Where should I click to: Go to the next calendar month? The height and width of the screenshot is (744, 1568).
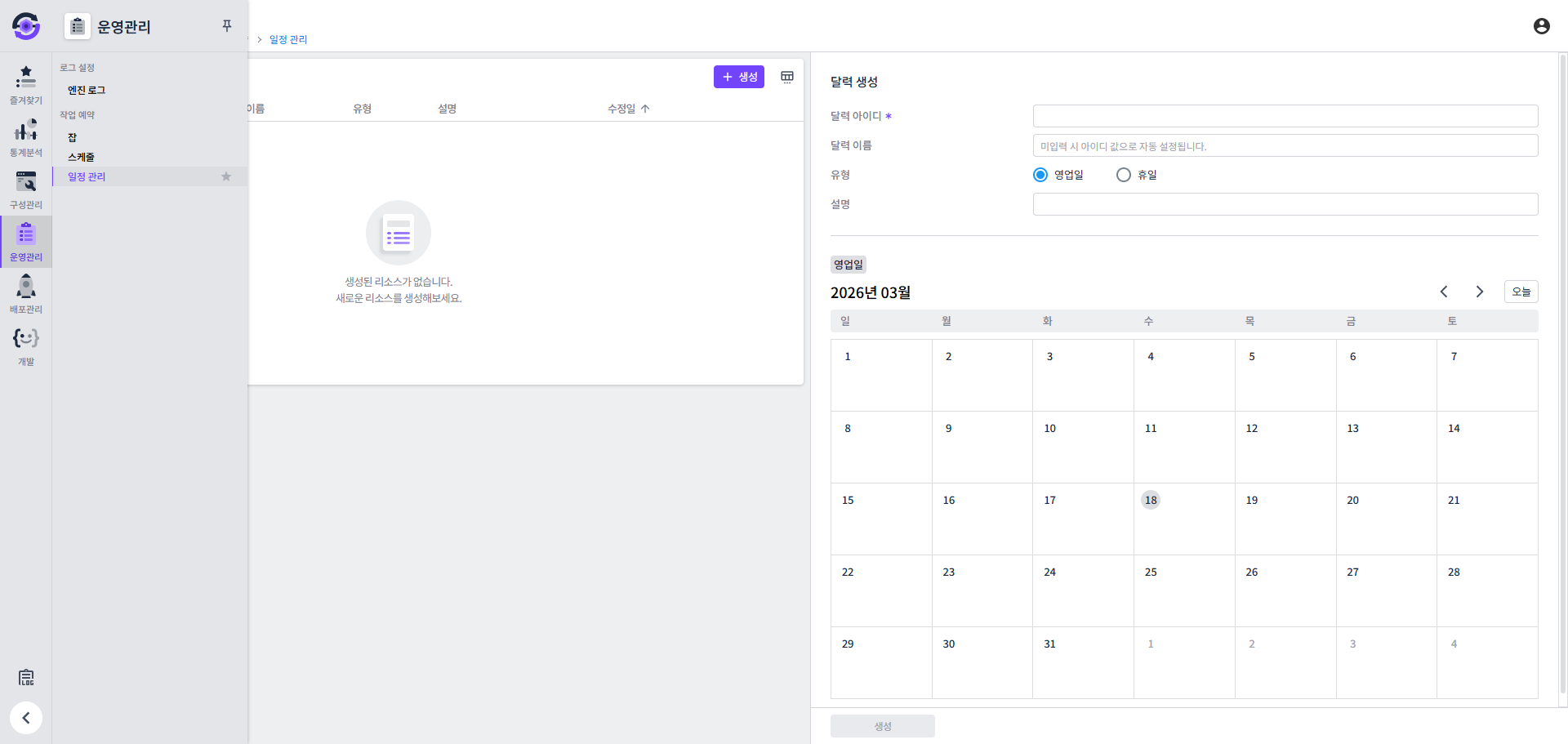pos(1479,292)
